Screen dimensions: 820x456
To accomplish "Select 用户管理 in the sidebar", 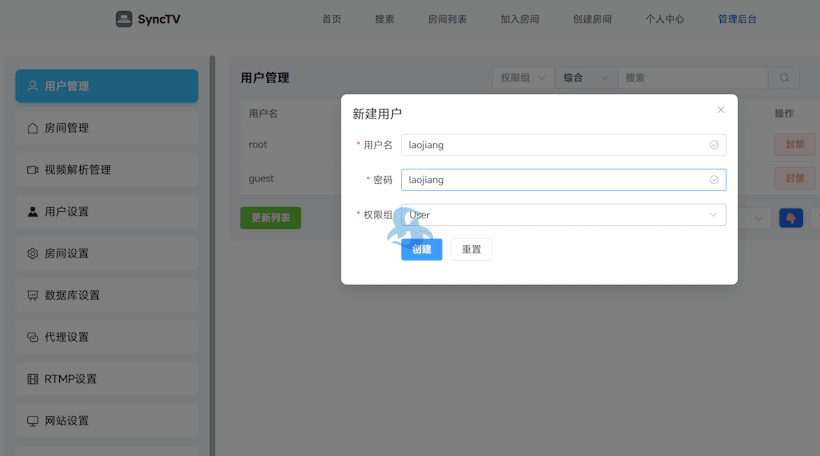I will coord(107,86).
